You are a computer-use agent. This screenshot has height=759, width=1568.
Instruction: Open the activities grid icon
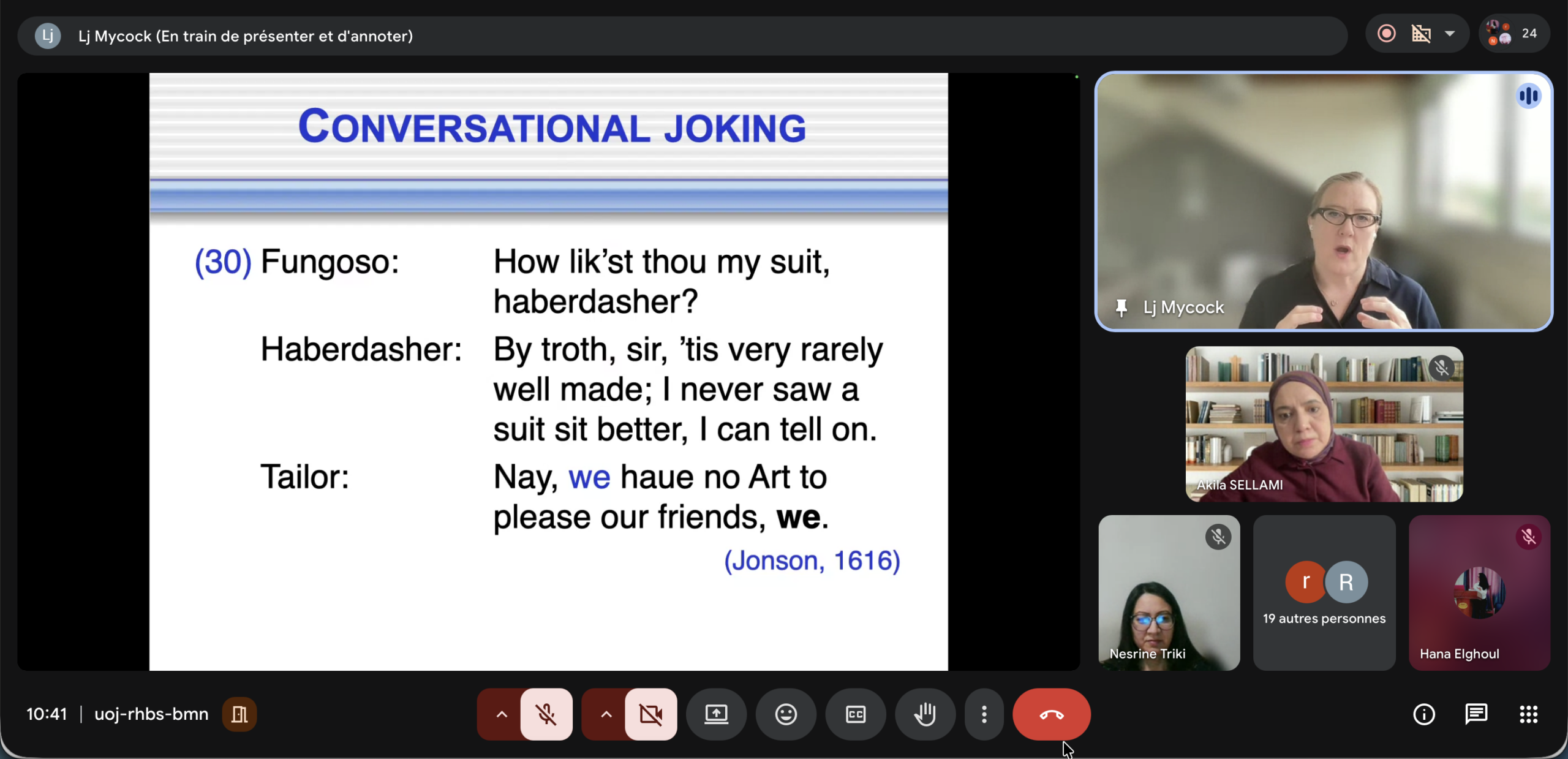[1528, 714]
